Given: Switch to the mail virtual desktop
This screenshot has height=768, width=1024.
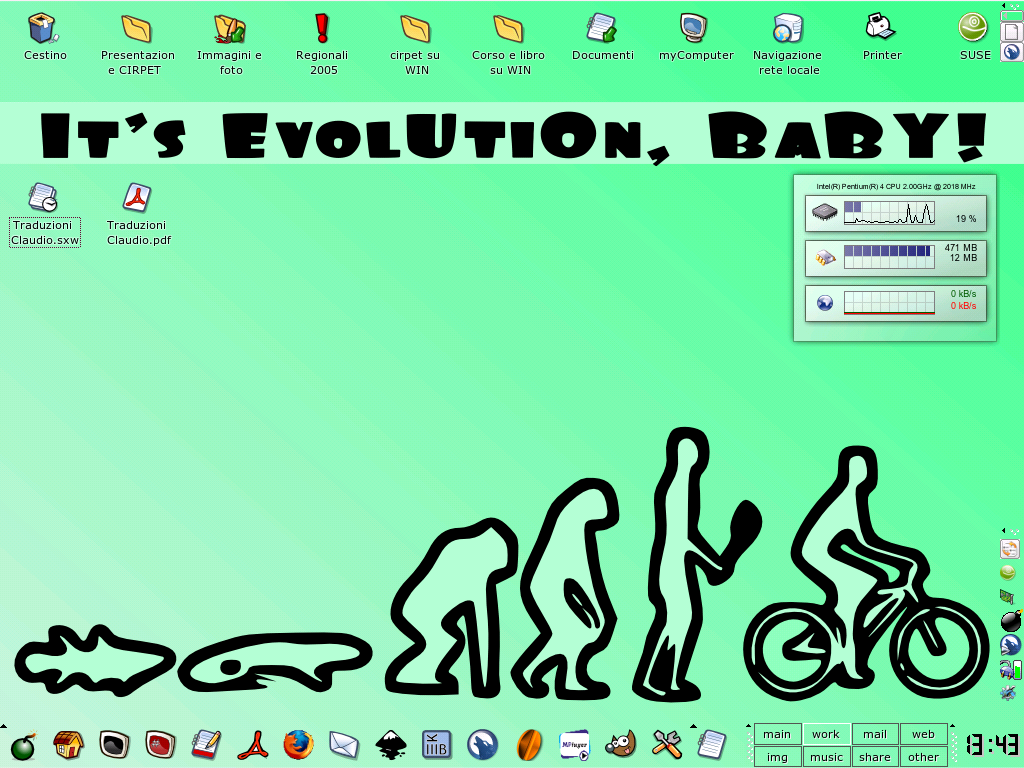Looking at the screenshot, I should point(875,734).
